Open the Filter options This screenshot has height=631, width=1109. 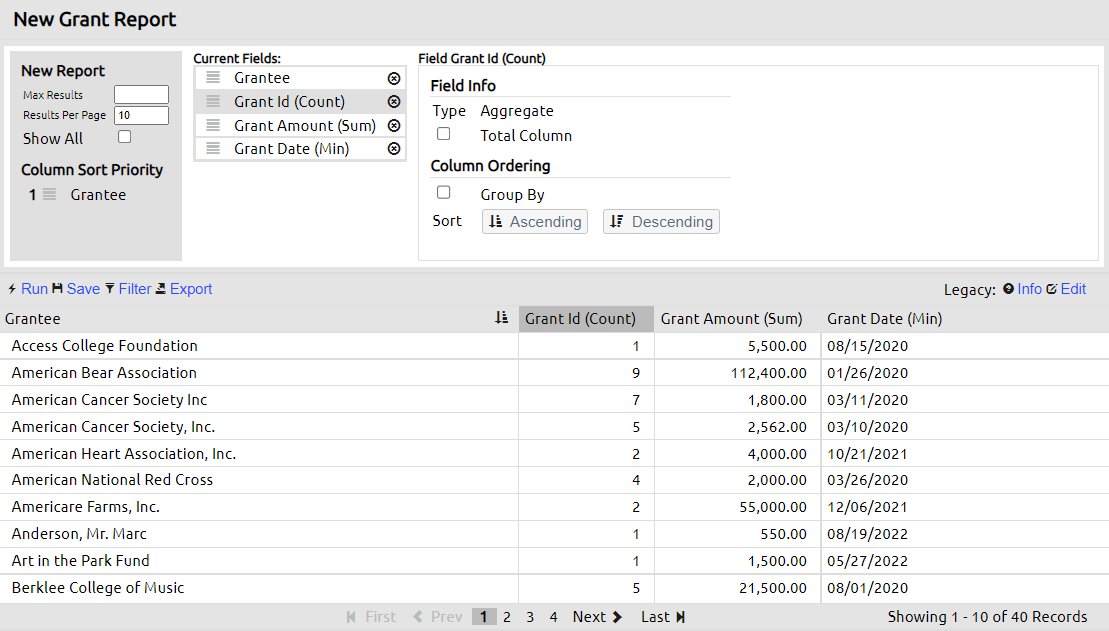click(135, 289)
